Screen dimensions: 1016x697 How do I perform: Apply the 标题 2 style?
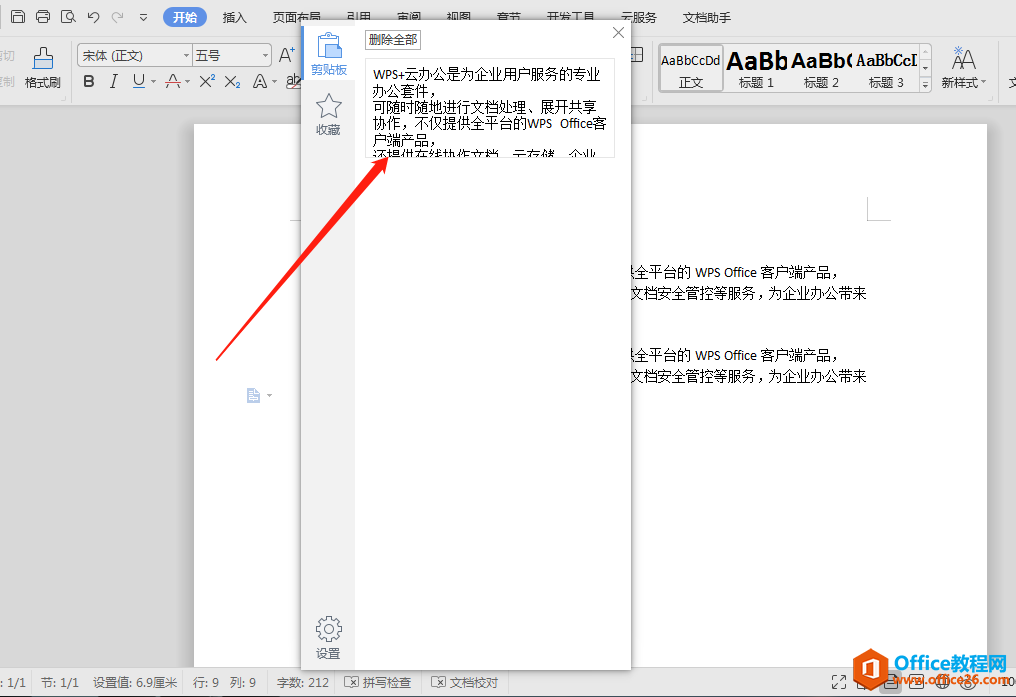(821, 69)
